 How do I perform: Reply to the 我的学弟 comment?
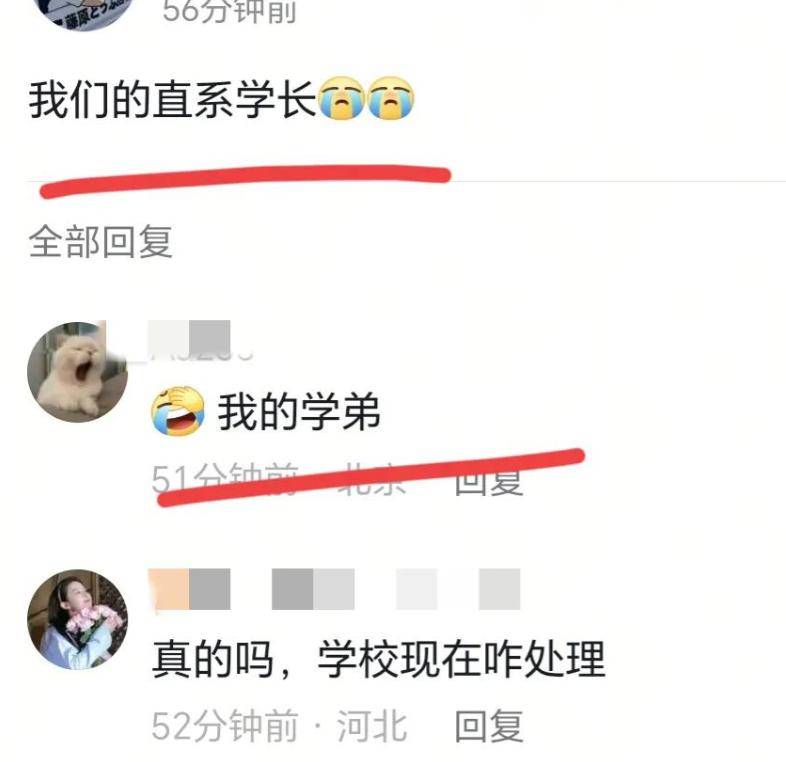(x=489, y=480)
